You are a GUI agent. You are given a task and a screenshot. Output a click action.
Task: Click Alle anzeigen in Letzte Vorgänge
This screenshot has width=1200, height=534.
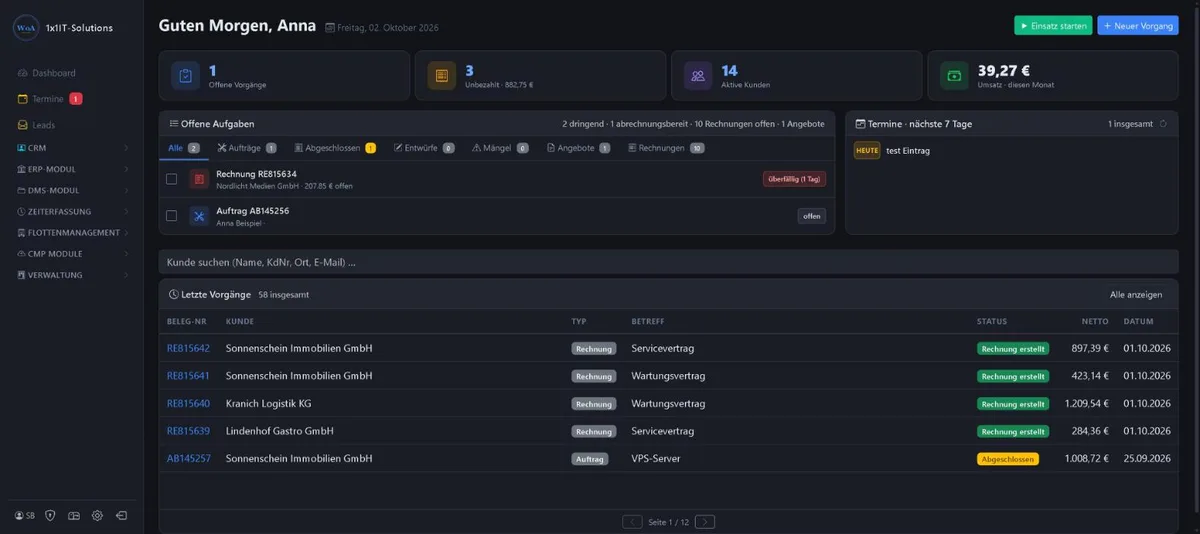(1136, 295)
